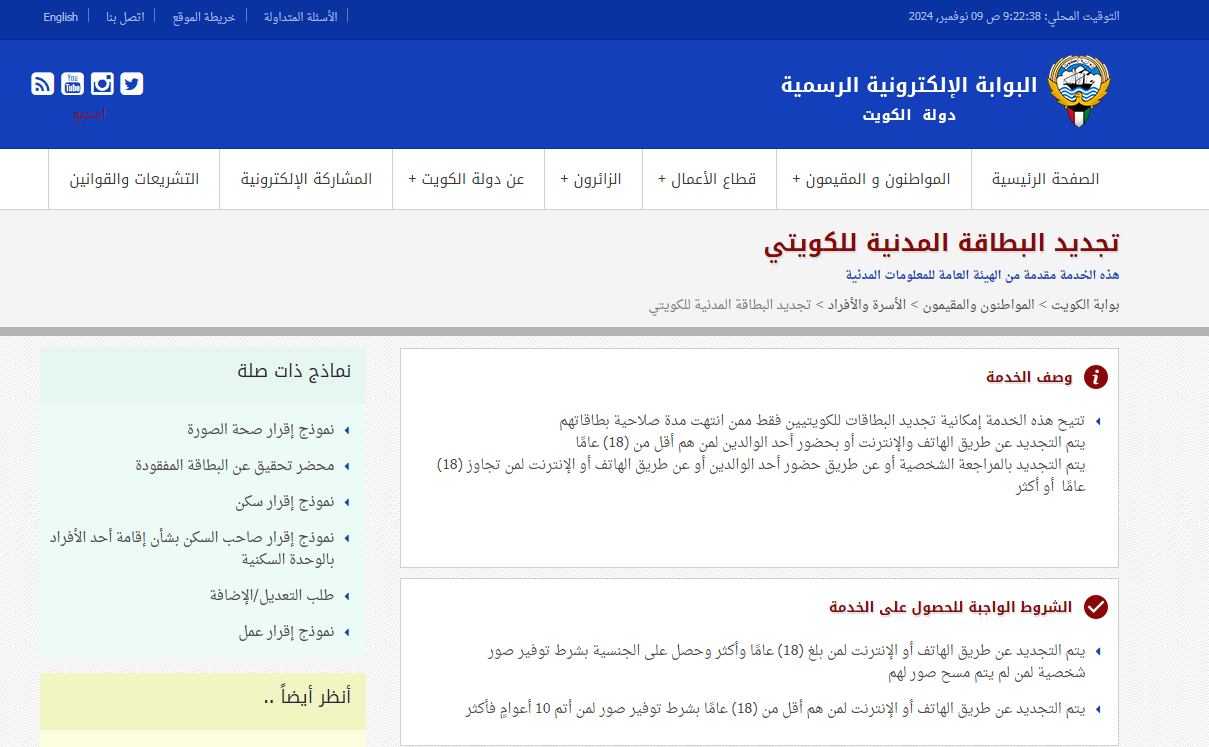
Task: Click the info icon beside وصف الخدمة
Action: pyautogui.click(x=1096, y=377)
